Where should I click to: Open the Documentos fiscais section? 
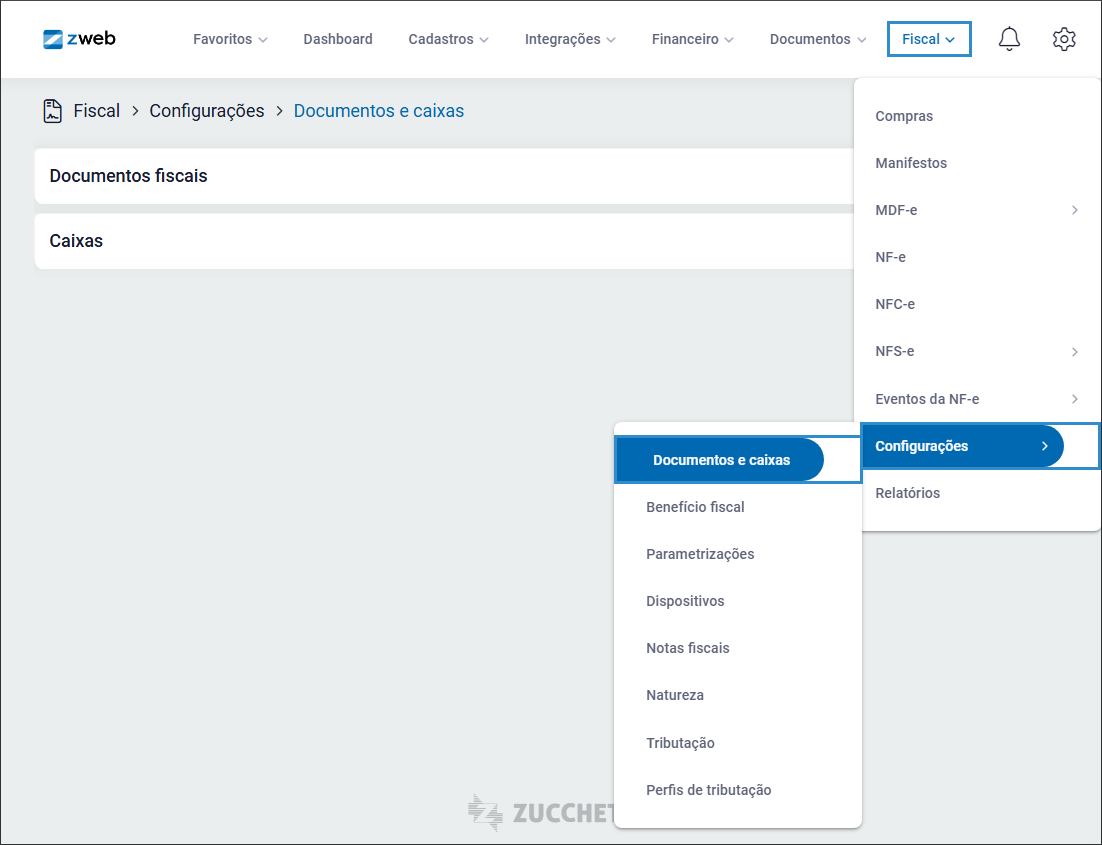pyautogui.click(x=444, y=176)
